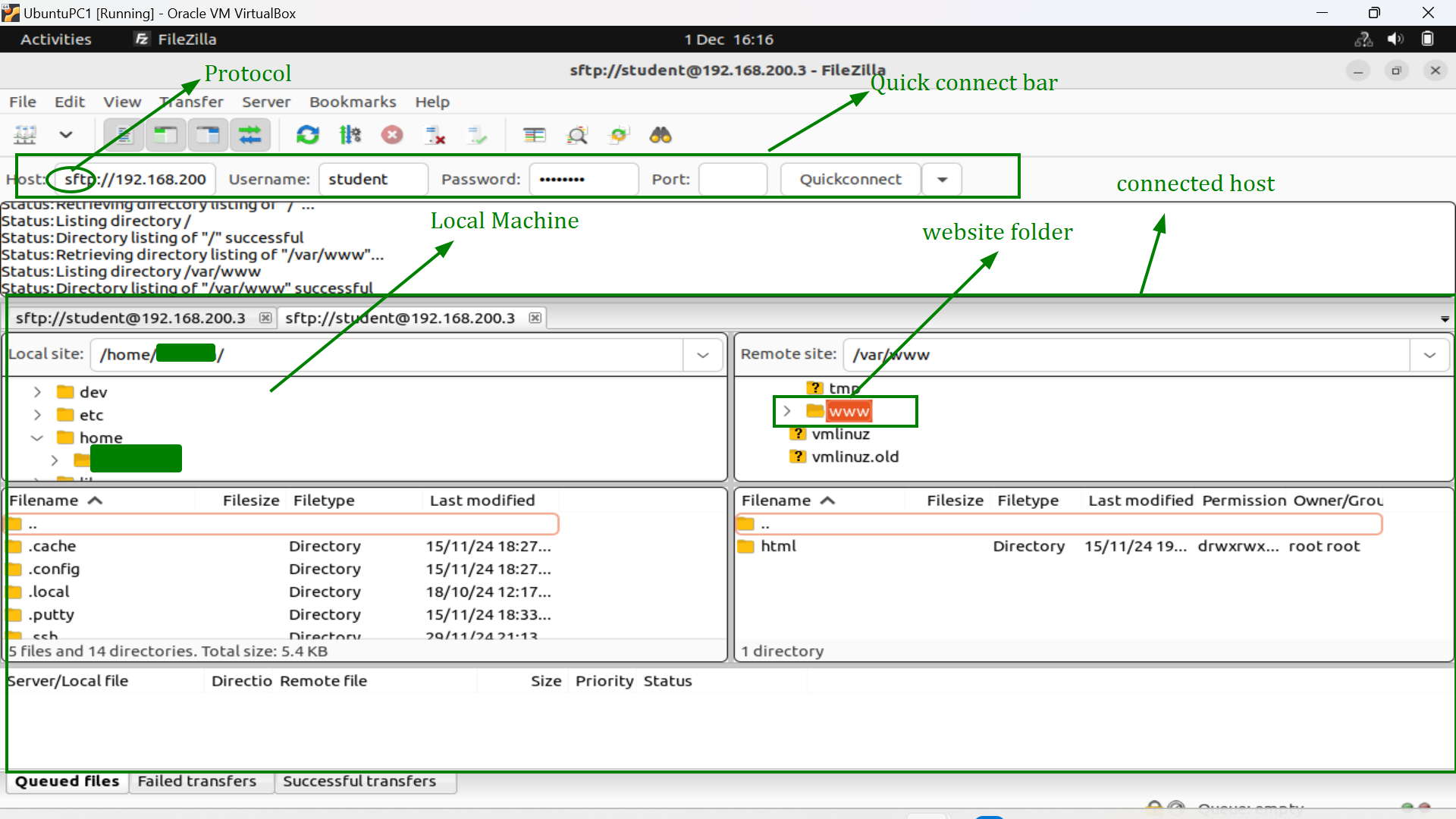Select the .cache directory in local list

click(x=282, y=546)
